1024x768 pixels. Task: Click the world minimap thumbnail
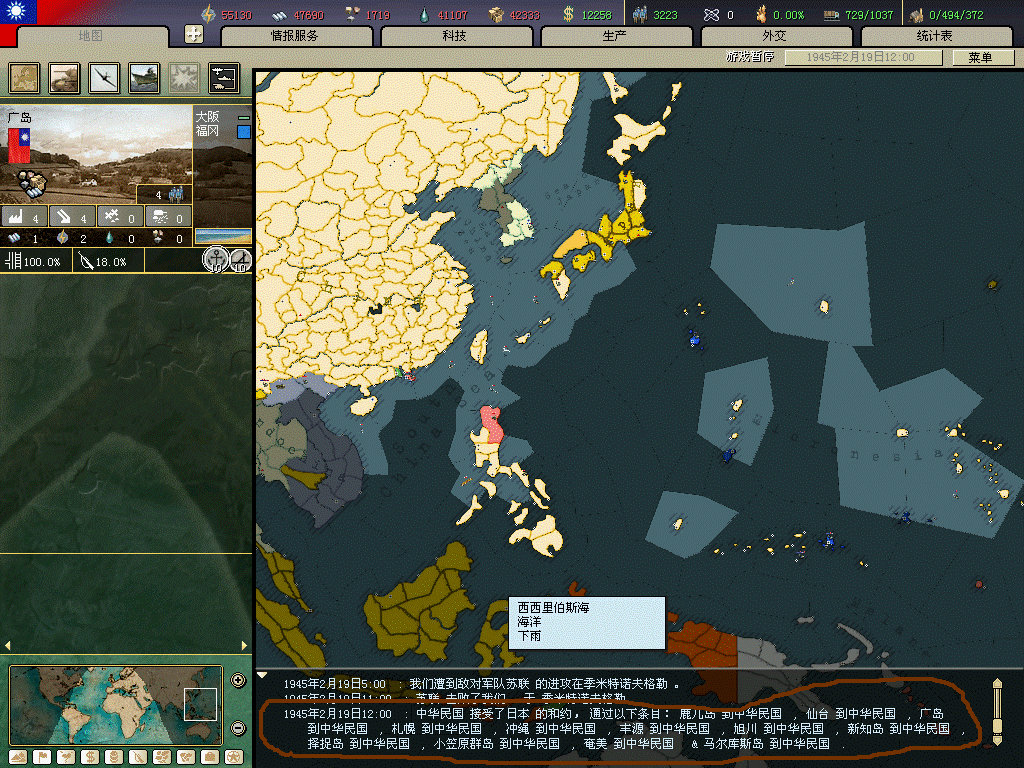pyautogui.click(x=115, y=705)
